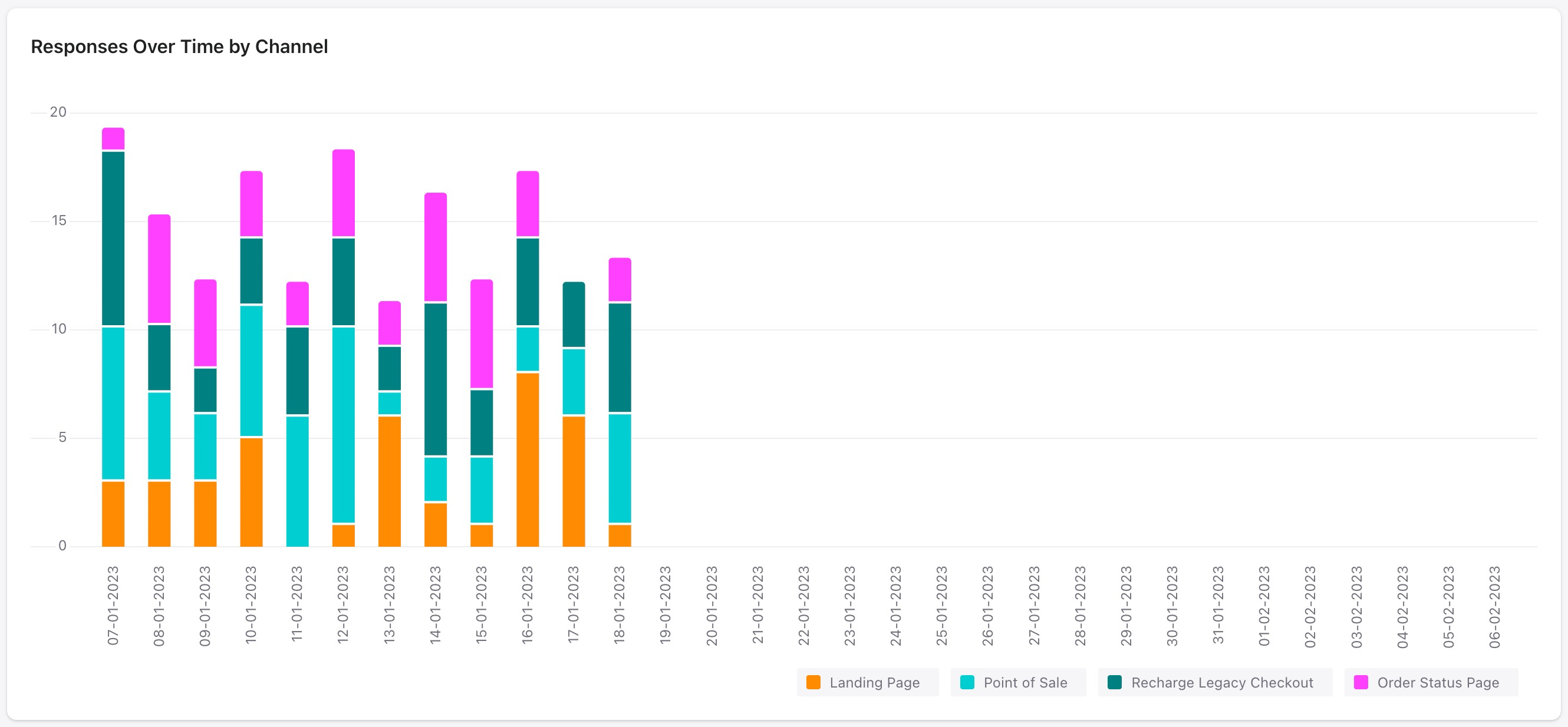Click the orange segment on 10-01-2023 bar
1568x727 pixels.
[251, 491]
